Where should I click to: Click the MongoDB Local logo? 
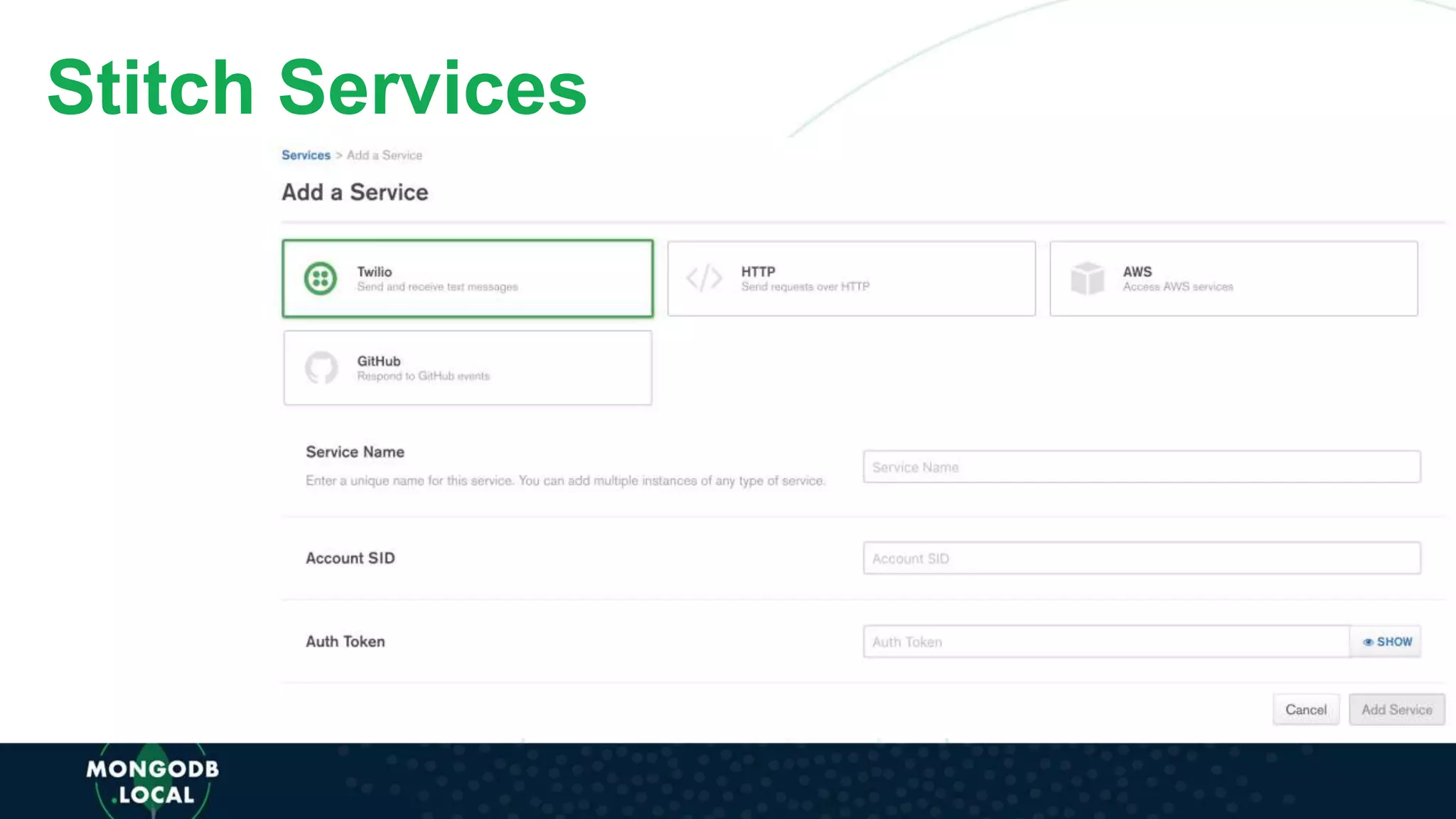tap(153, 781)
